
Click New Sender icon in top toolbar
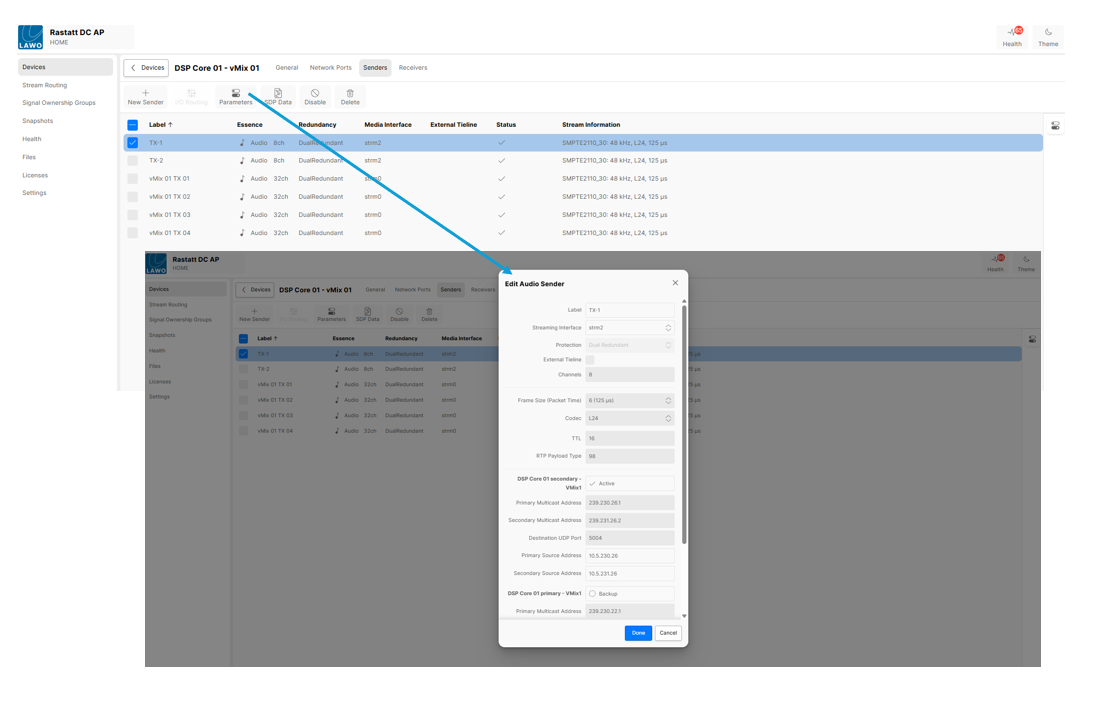[x=145, y=94]
